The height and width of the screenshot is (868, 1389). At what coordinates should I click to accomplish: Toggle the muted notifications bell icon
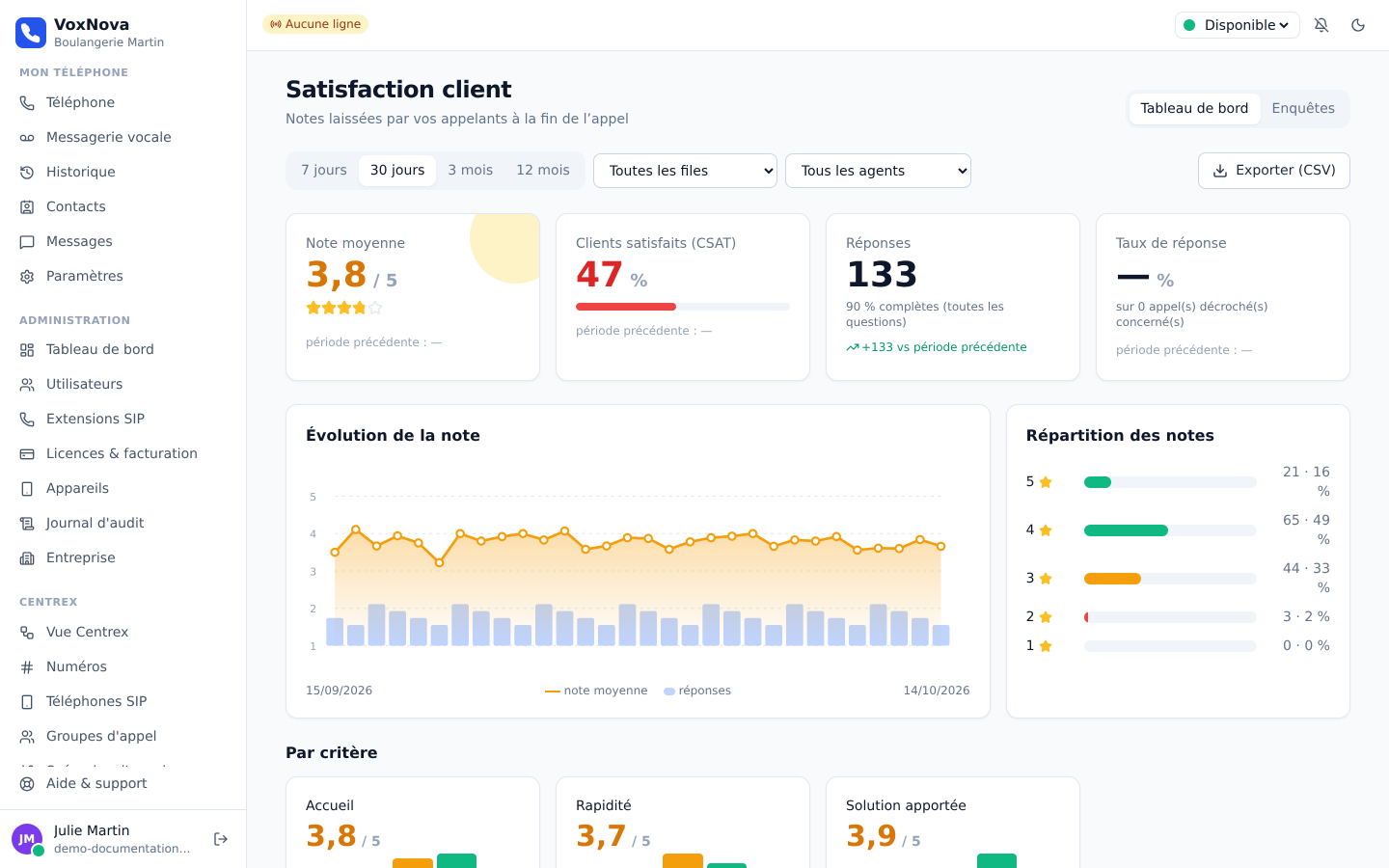[x=1321, y=25]
